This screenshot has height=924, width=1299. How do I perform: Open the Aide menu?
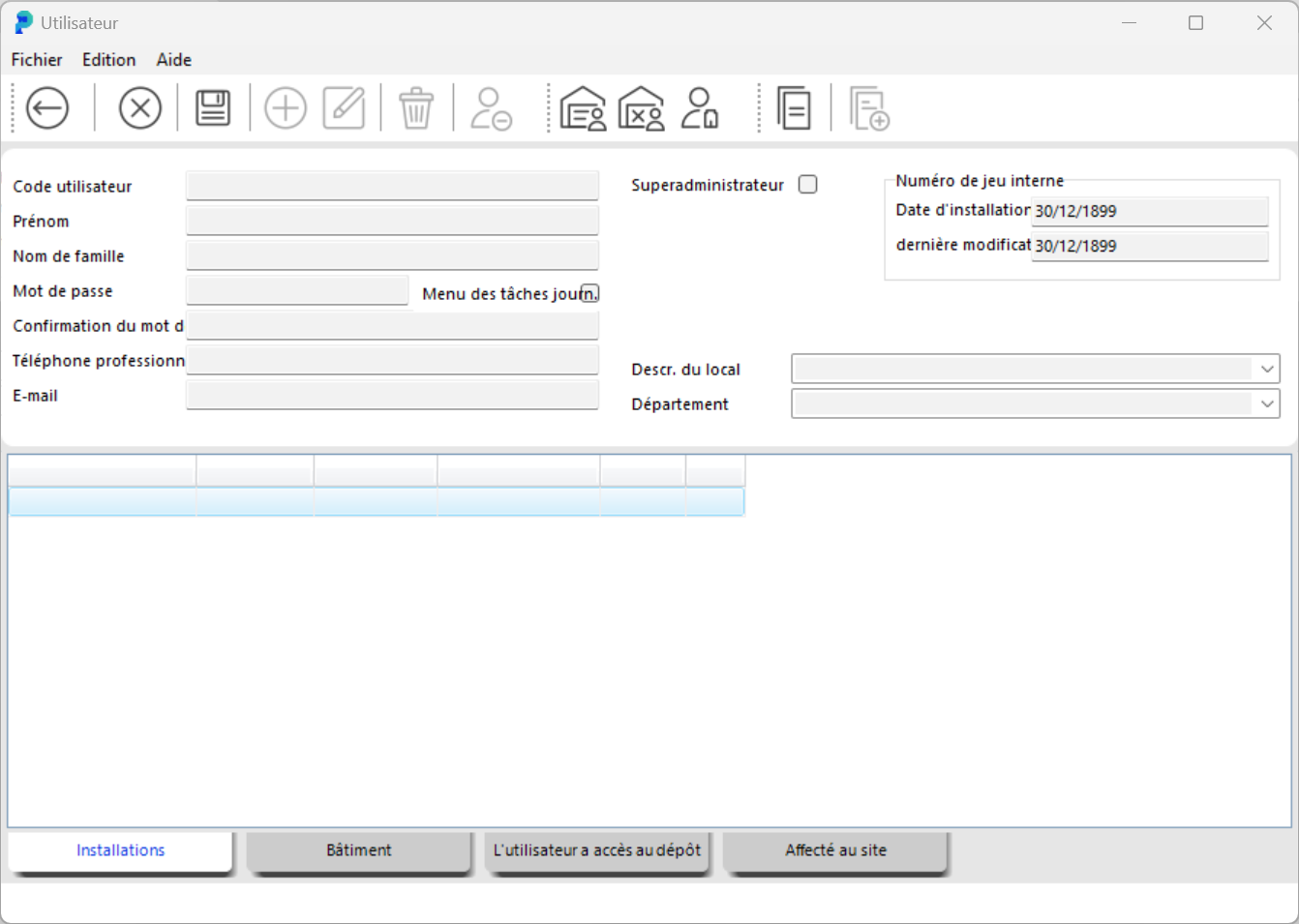pyautogui.click(x=174, y=60)
